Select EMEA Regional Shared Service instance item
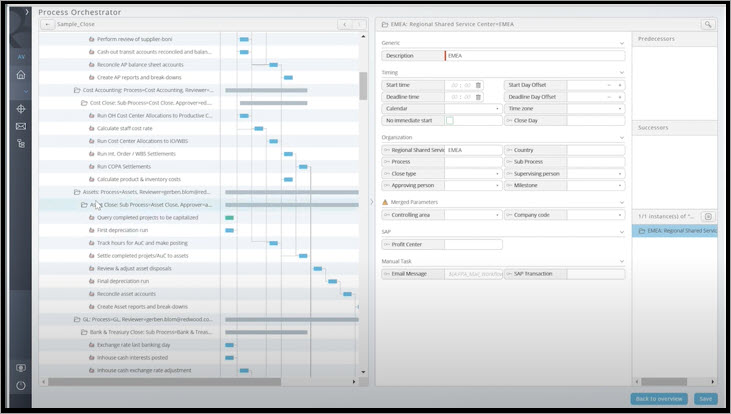The height and width of the screenshot is (414, 731). point(675,231)
